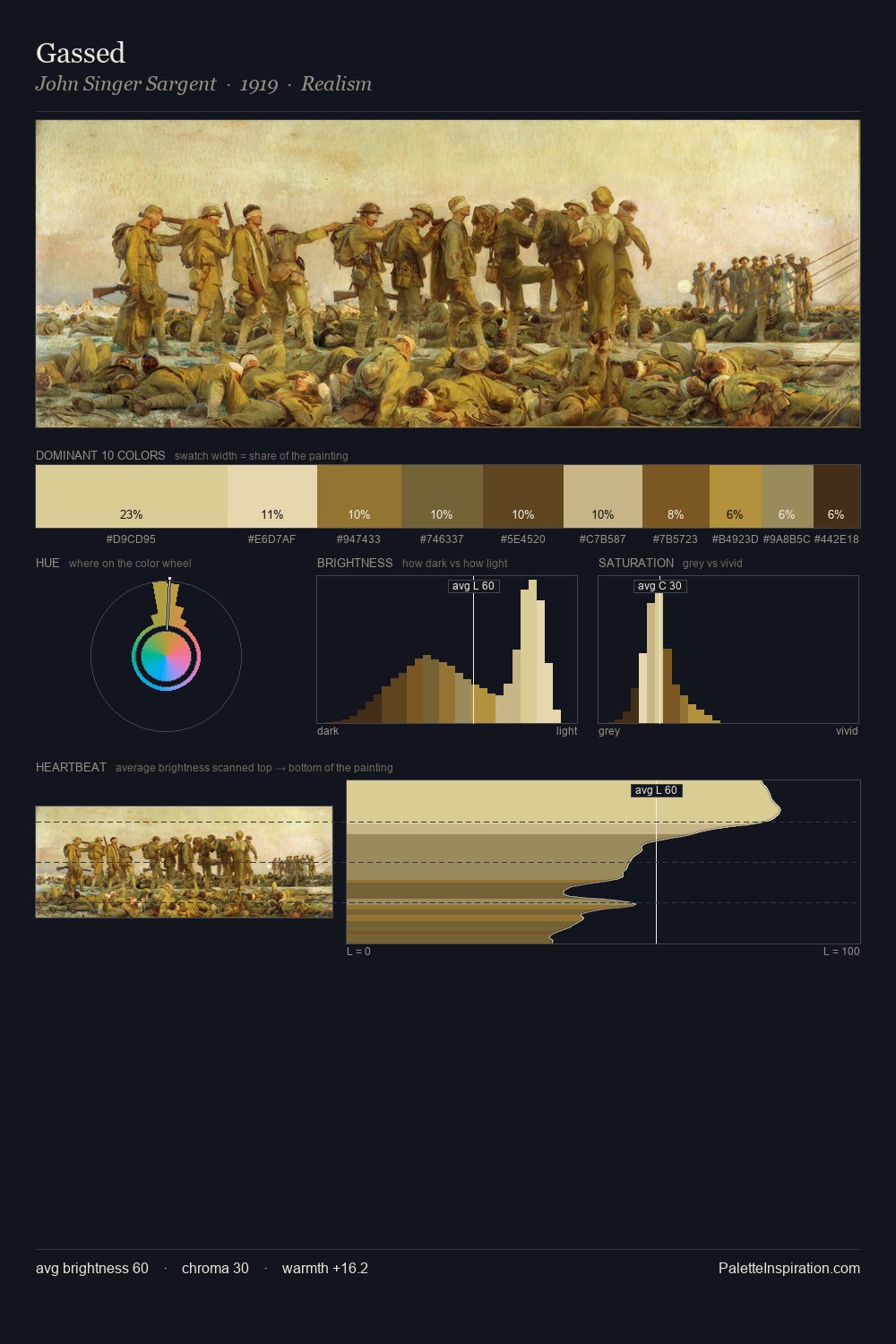Click hex code text '#B4923D'
The height and width of the screenshot is (1344, 896).
(x=735, y=539)
